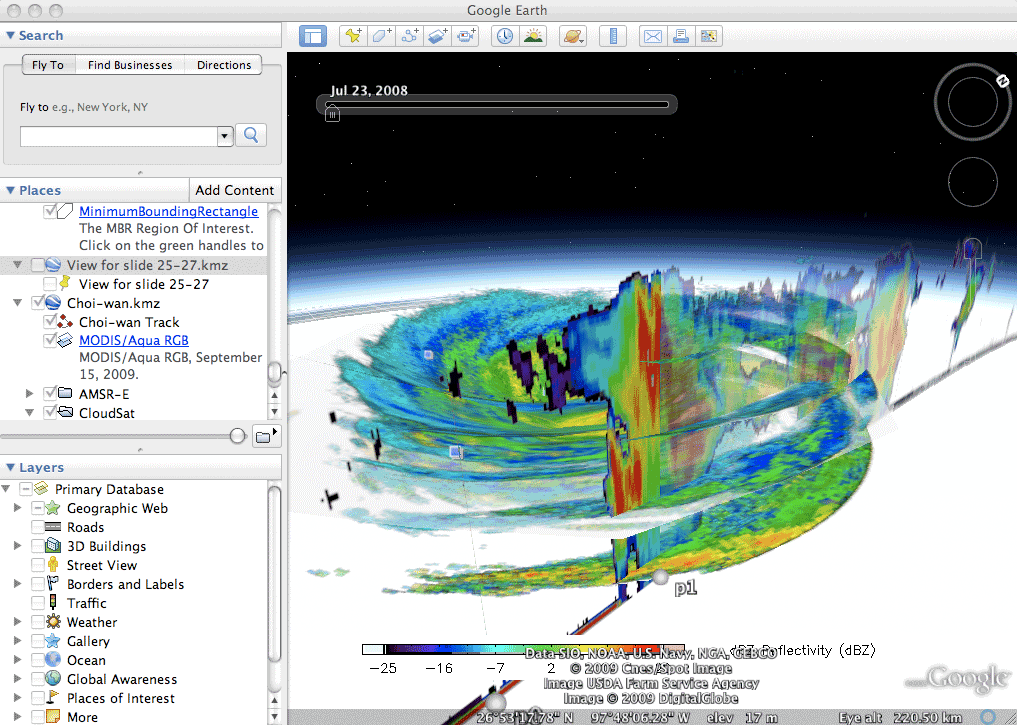Uncheck the Choi-wan Track checkbox
The image size is (1017, 725).
pos(50,322)
